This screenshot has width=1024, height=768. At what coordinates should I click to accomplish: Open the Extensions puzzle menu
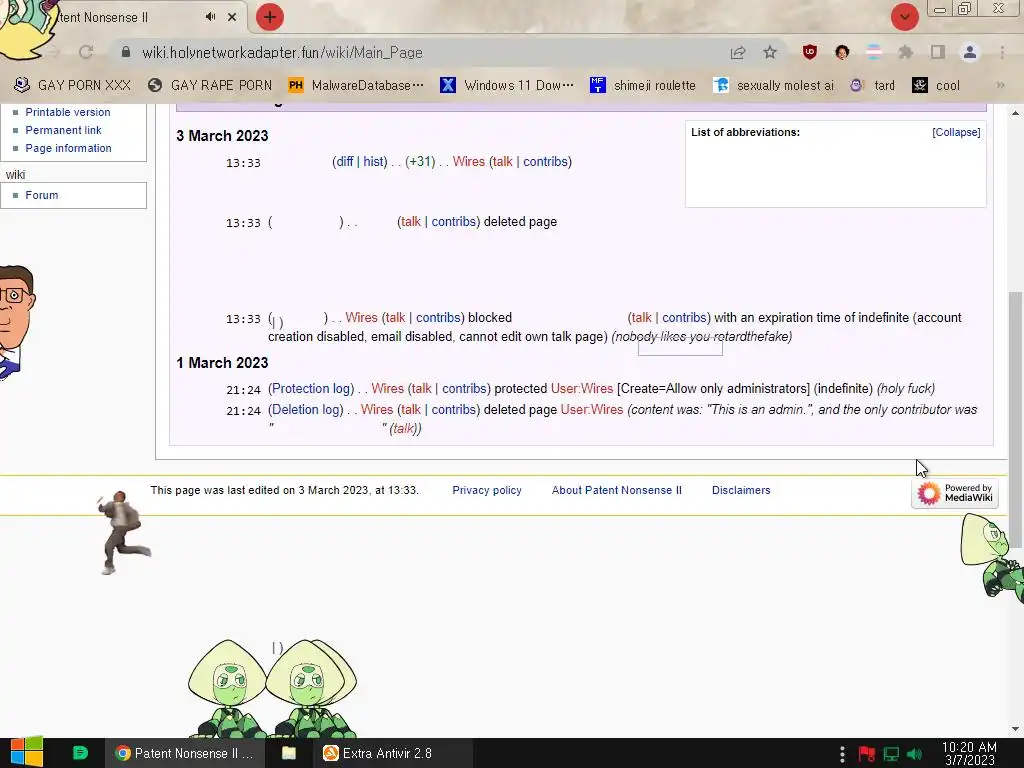point(905,52)
